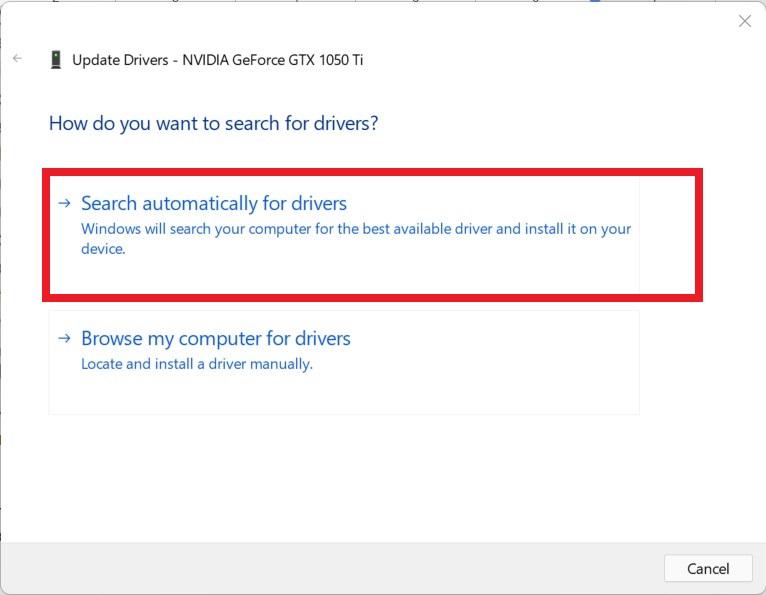Click the "How do you want to search" heading

[213, 124]
